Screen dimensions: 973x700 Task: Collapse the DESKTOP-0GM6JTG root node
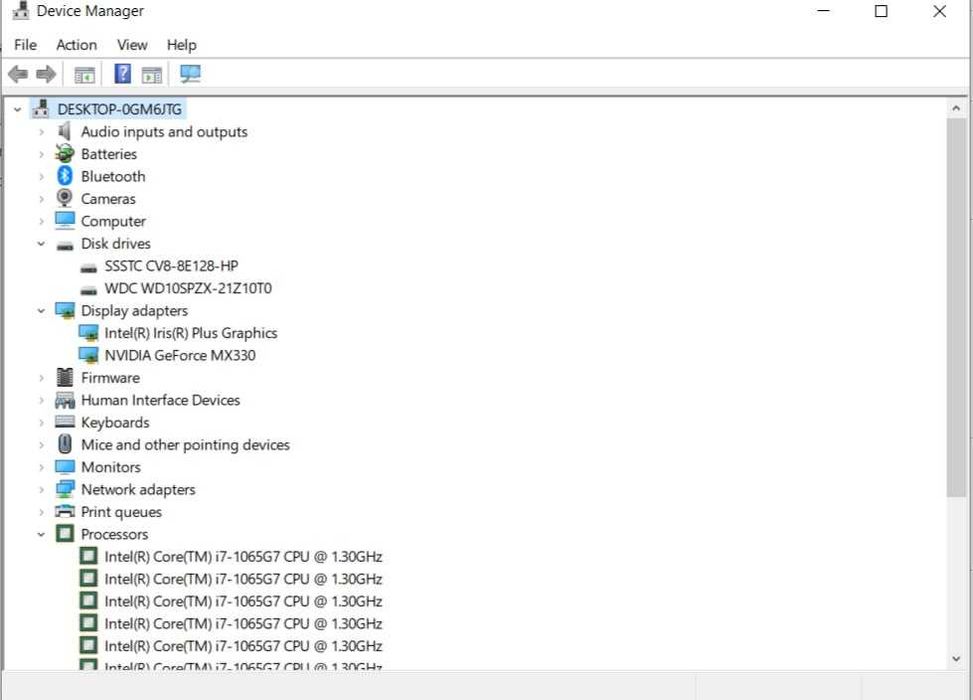[17, 110]
